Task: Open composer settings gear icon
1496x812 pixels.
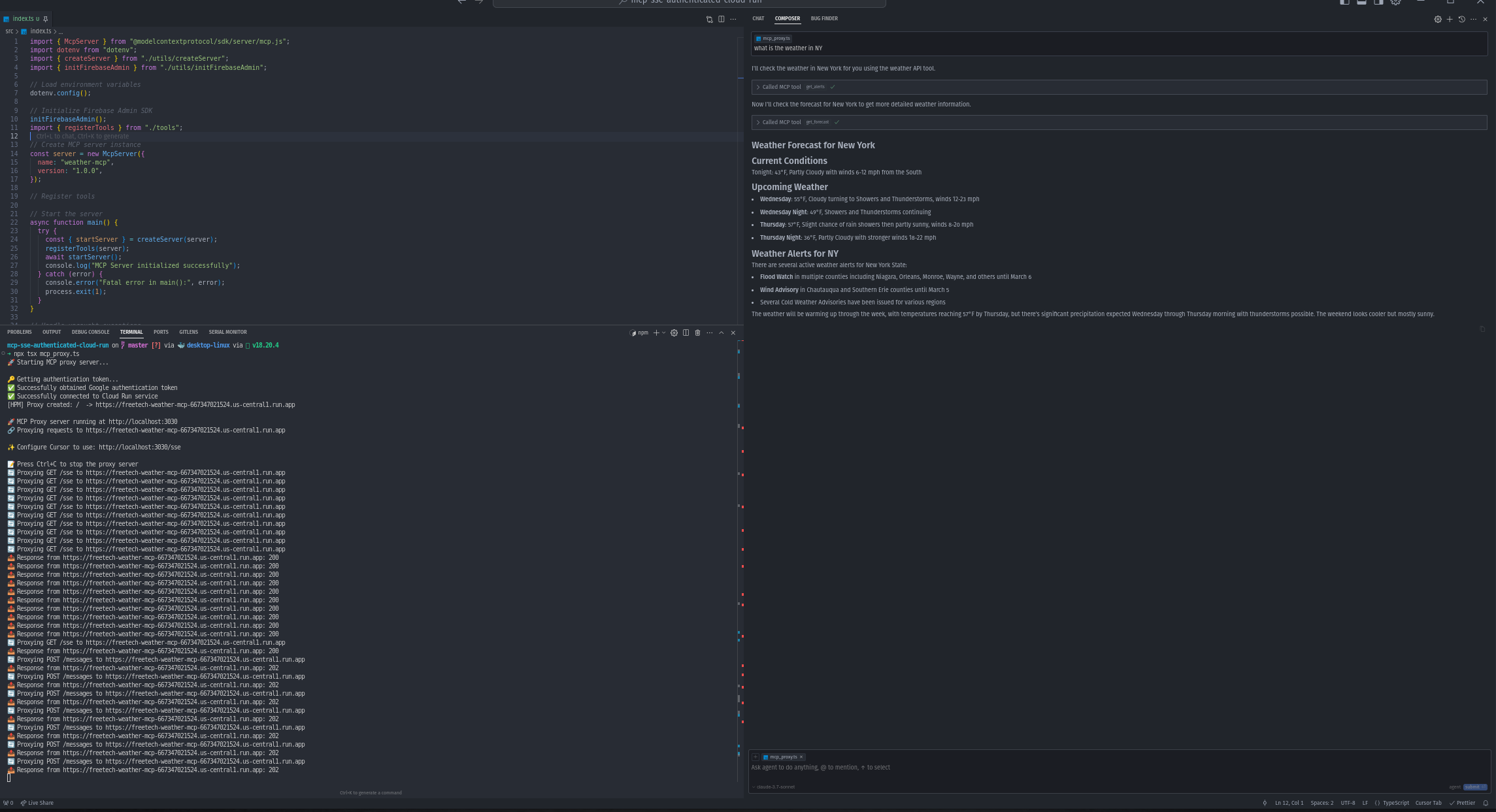Action: point(1438,19)
